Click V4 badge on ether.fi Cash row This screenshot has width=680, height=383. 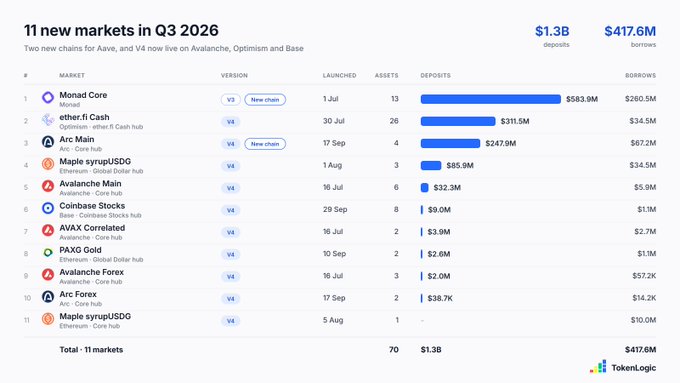(231, 122)
